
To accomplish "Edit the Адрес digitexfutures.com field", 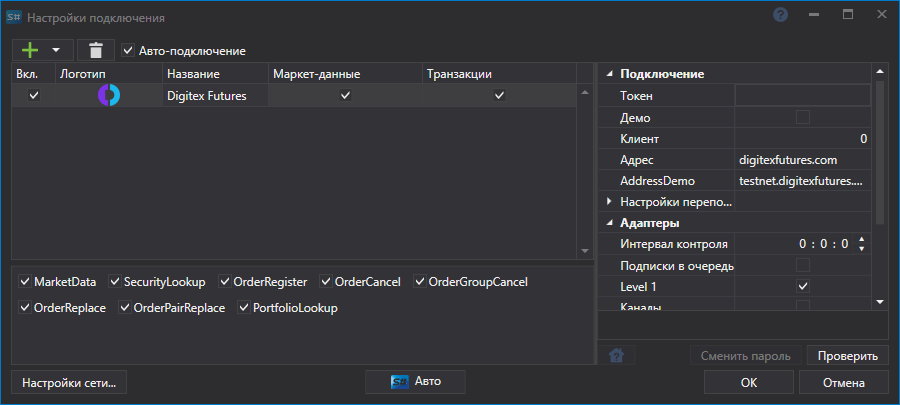I will pyautogui.click(x=803, y=160).
